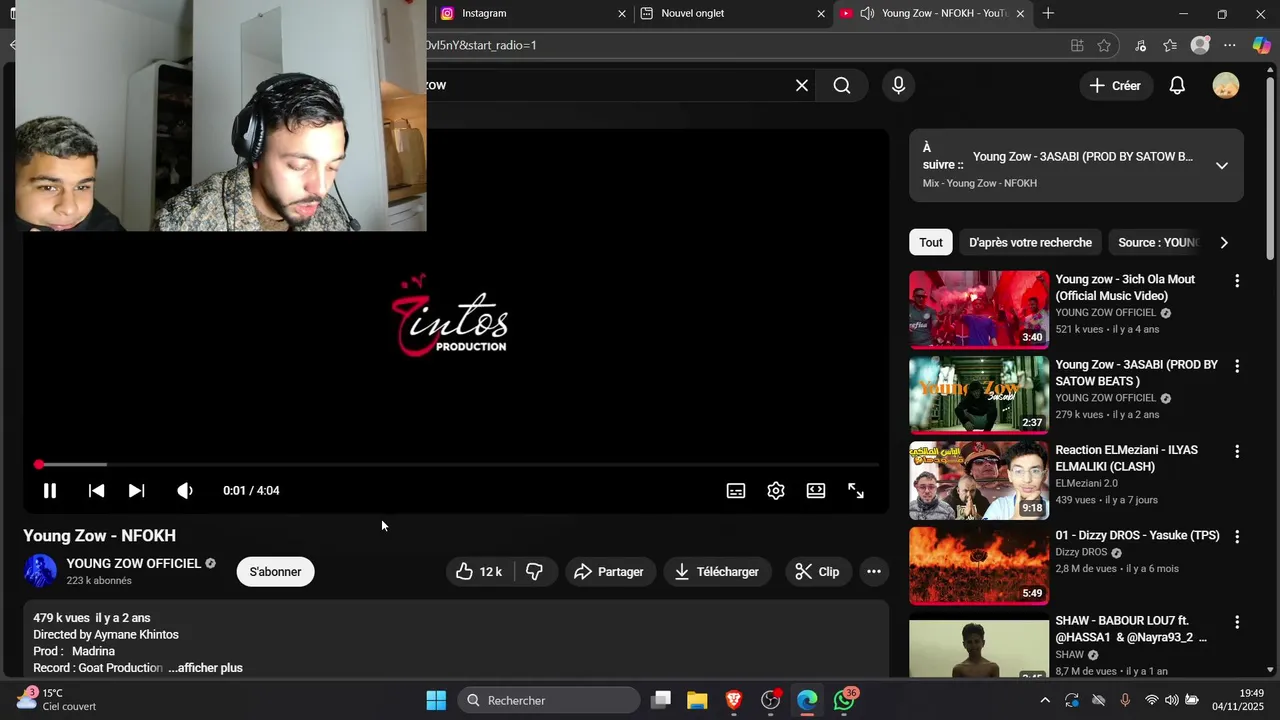1280x720 pixels.
Task: Open Edge favorites list icon
Action: click(1170, 45)
